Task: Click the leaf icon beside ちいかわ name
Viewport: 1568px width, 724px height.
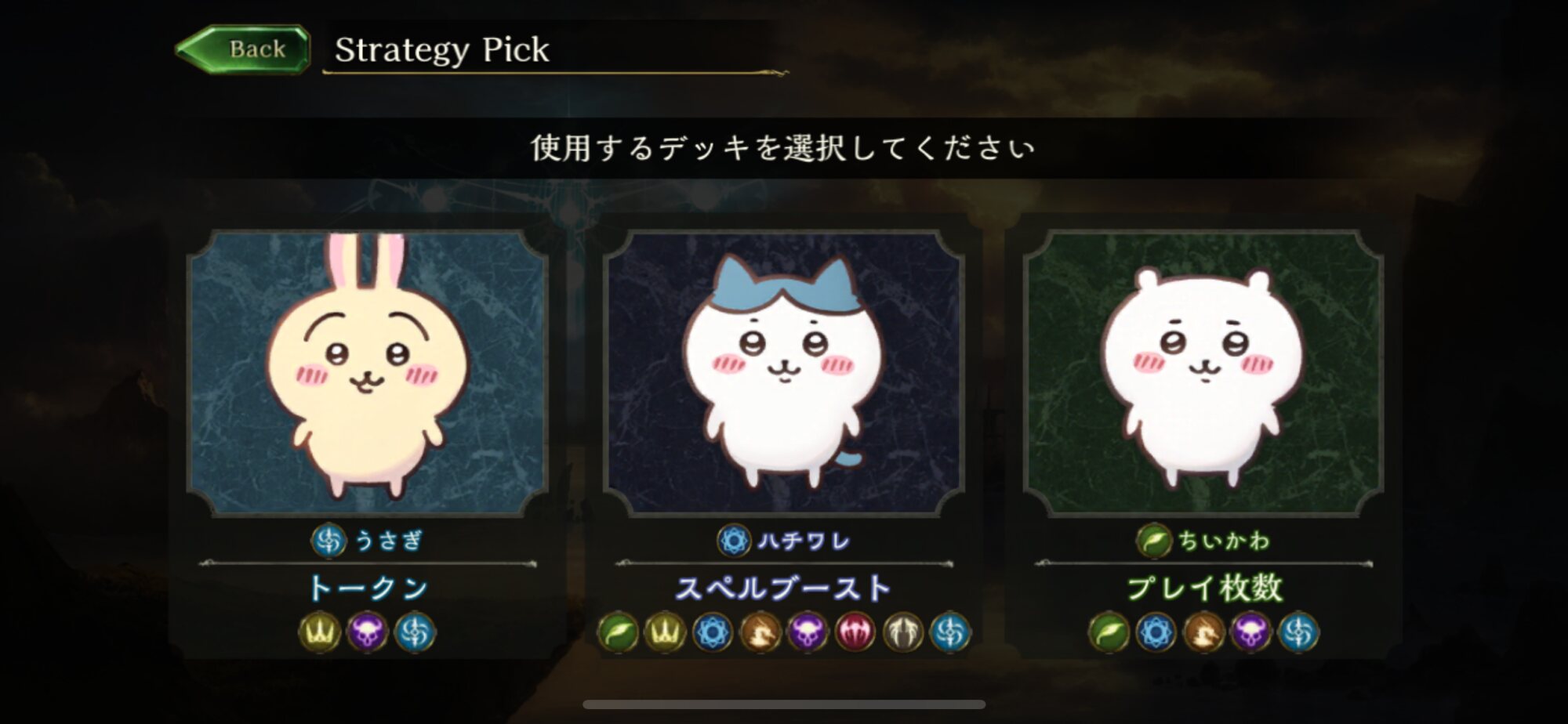Action: click(1153, 541)
